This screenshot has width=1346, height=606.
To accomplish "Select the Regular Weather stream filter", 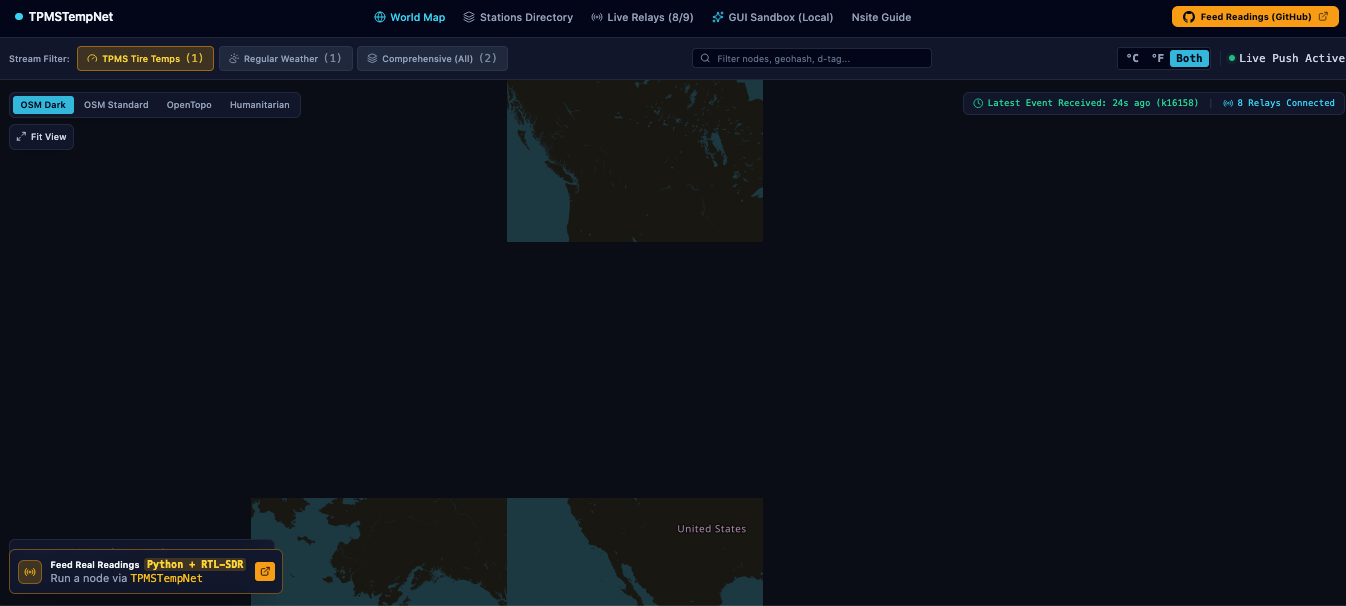I will [x=286, y=59].
